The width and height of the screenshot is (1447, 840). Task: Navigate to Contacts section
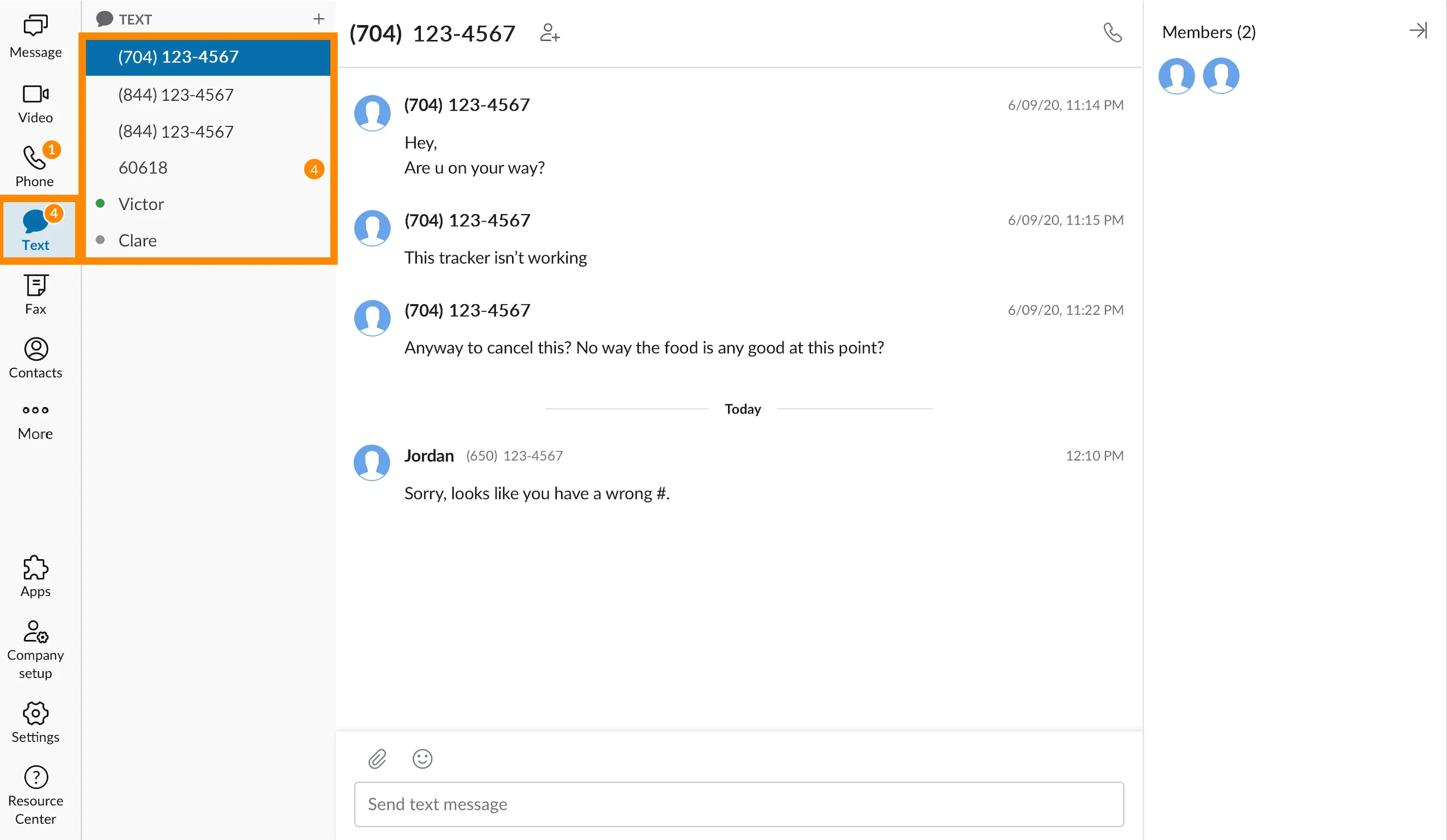35,357
